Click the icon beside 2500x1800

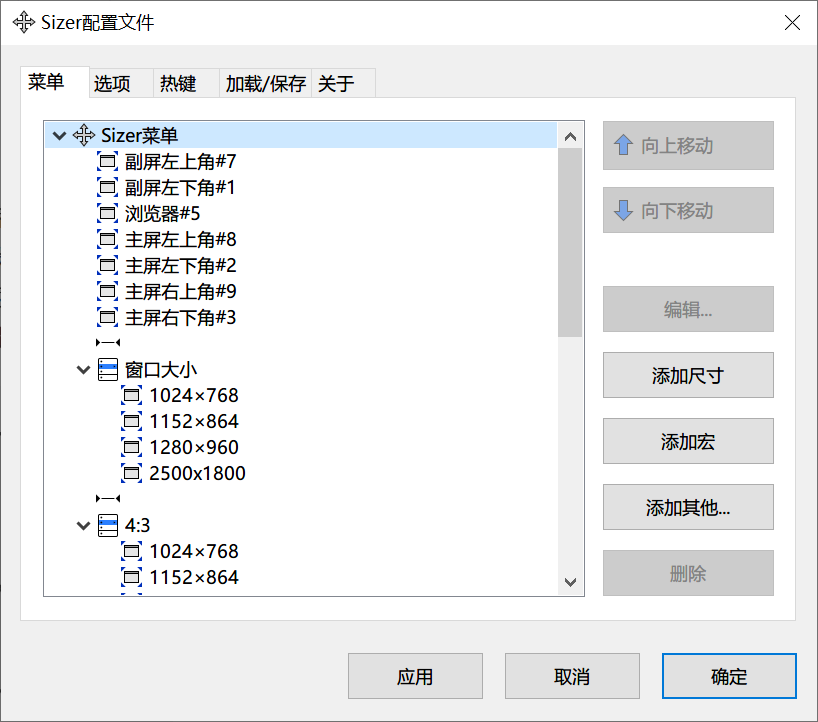131,473
